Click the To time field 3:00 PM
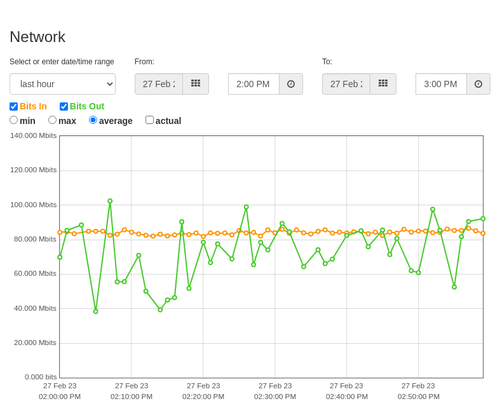The width and height of the screenshot is (500, 403). [x=441, y=84]
